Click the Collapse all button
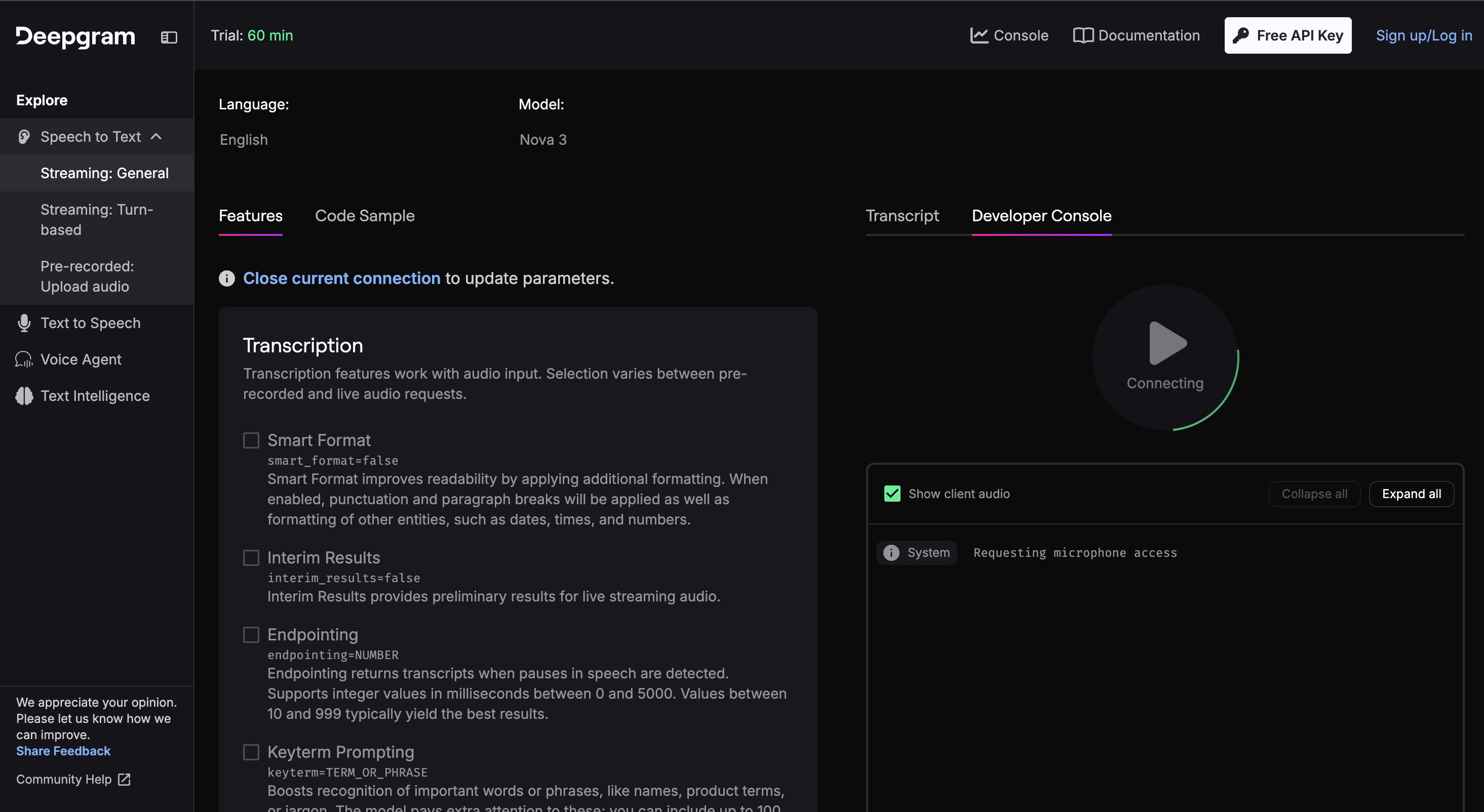The height and width of the screenshot is (812, 1484). (x=1315, y=494)
